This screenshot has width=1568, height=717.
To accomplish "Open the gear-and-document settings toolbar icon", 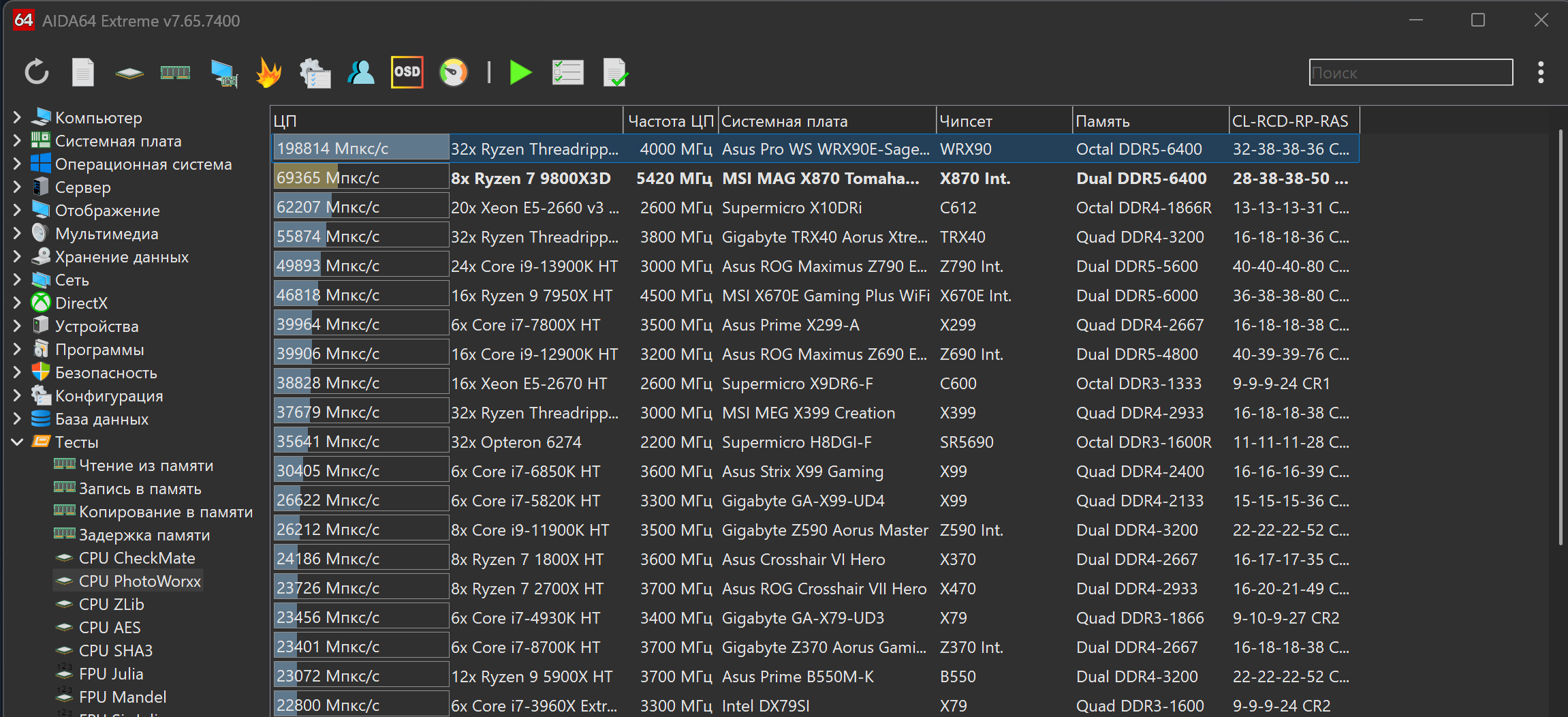I will tap(315, 73).
